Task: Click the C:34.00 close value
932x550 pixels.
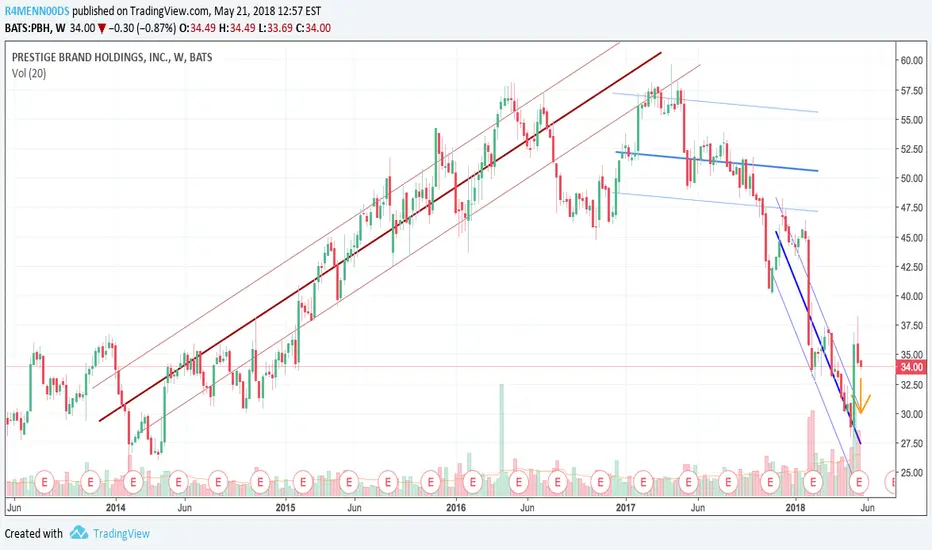Action: [313, 28]
